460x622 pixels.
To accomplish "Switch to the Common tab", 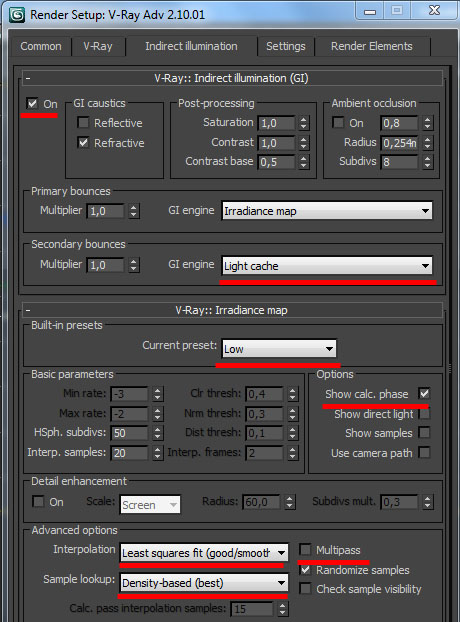I will point(41,46).
